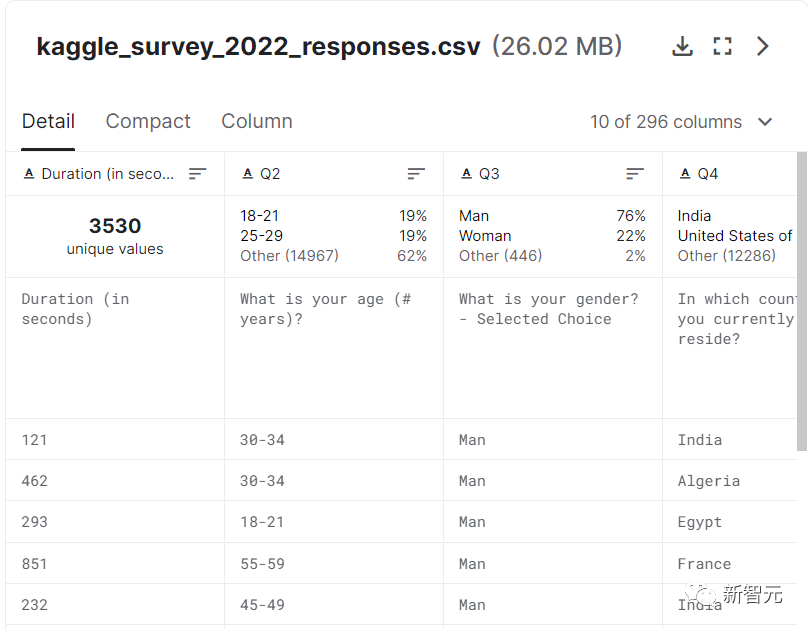Select the Detail tab

[48, 121]
